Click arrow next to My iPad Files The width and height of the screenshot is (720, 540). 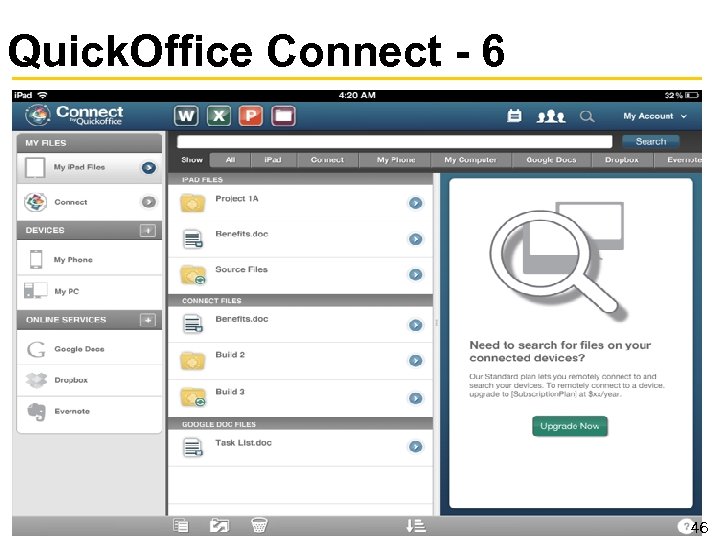point(148,168)
